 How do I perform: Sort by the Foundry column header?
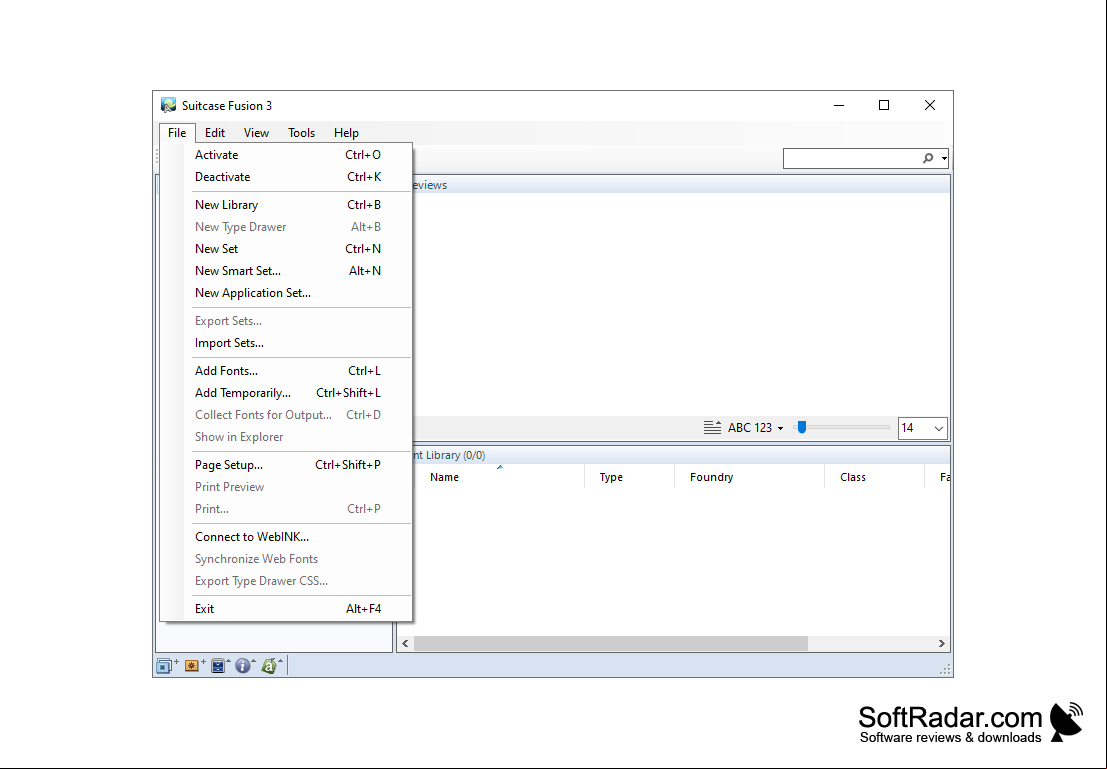tap(749, 477)
